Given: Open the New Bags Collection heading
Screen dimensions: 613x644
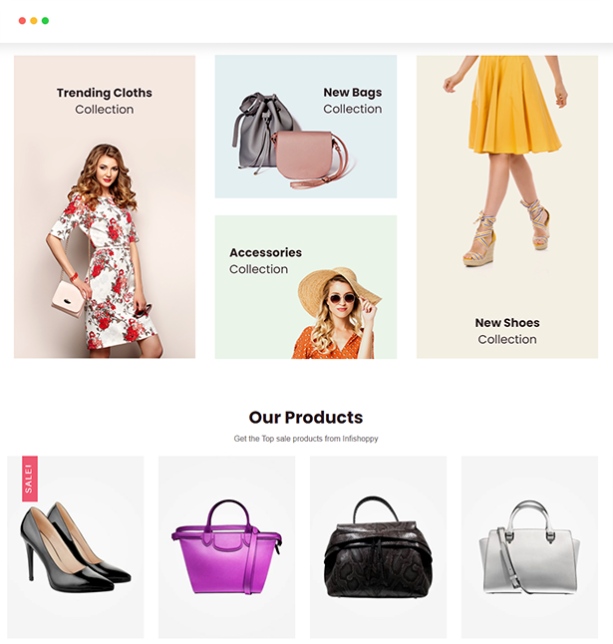Looking at the screenshot, I should pos(353,101).
